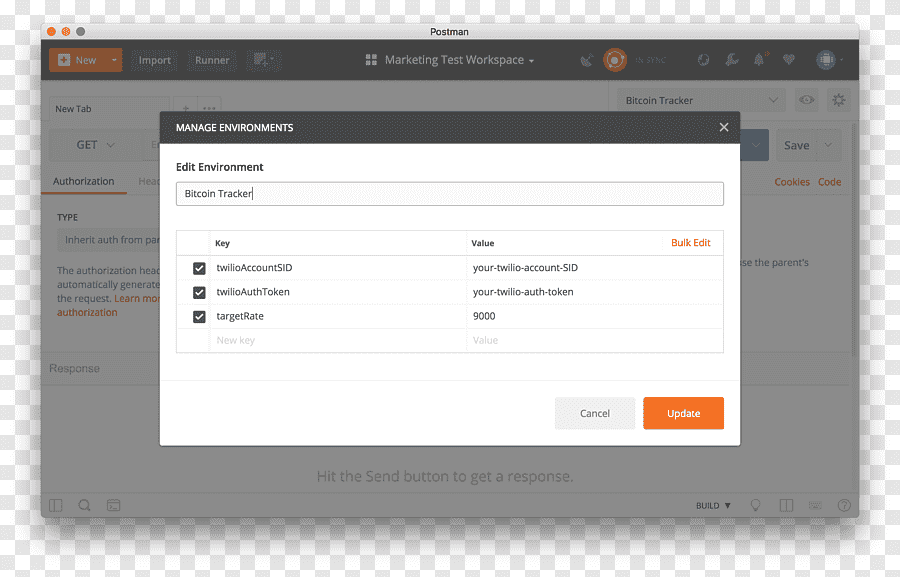Click the new window icon button
This screenshot has height=577, width=900.
click(x=264, y=60)
